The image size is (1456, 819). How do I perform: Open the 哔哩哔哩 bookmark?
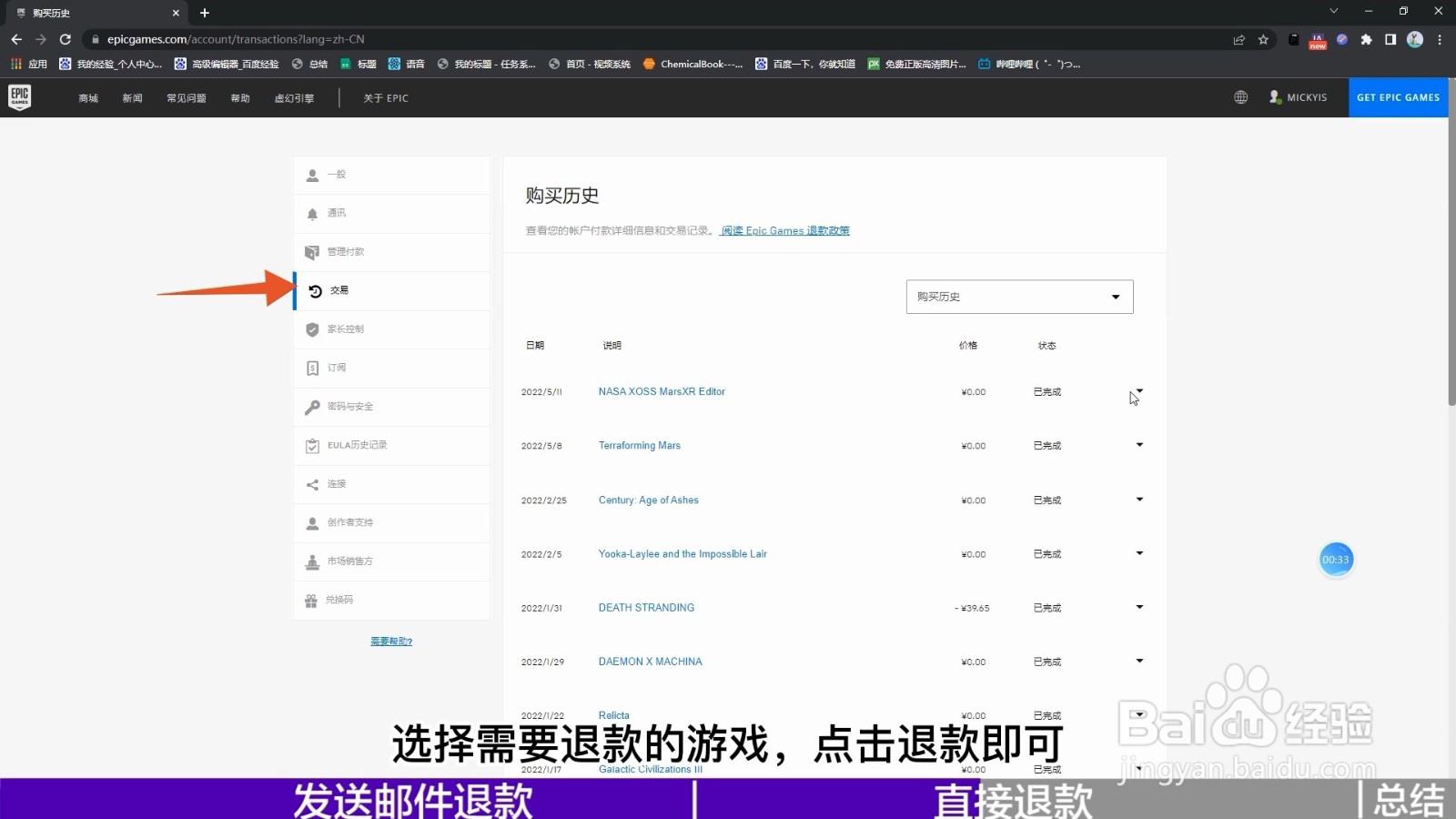[1029, 64]
